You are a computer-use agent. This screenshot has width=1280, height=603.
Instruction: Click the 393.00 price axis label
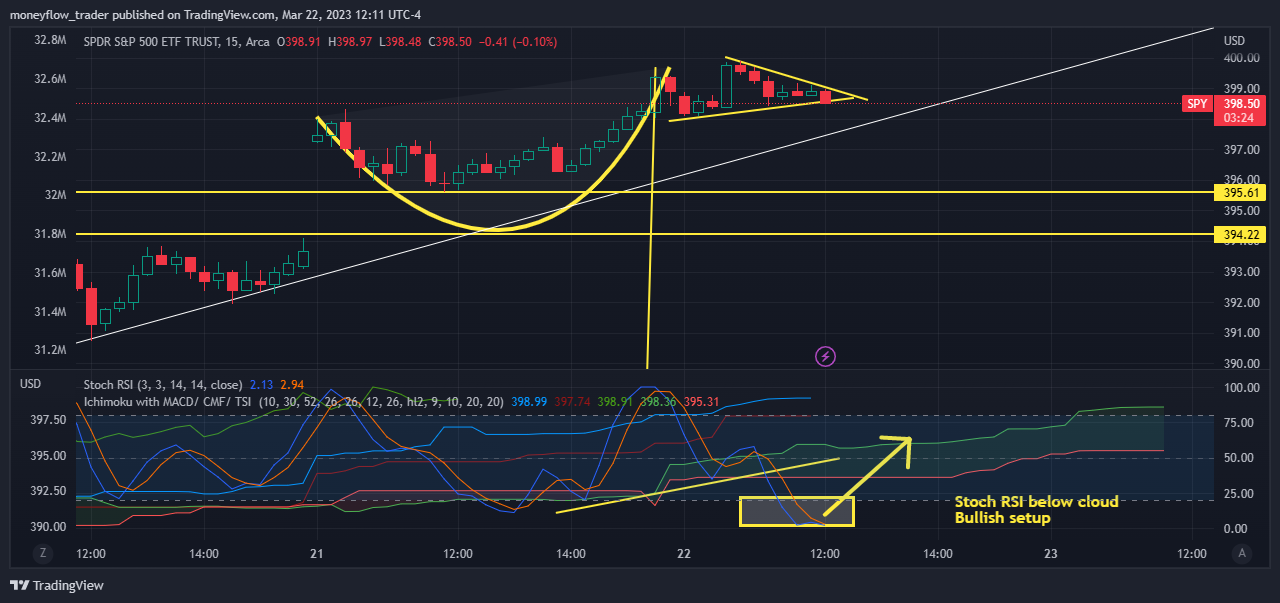pos(1241,272)
